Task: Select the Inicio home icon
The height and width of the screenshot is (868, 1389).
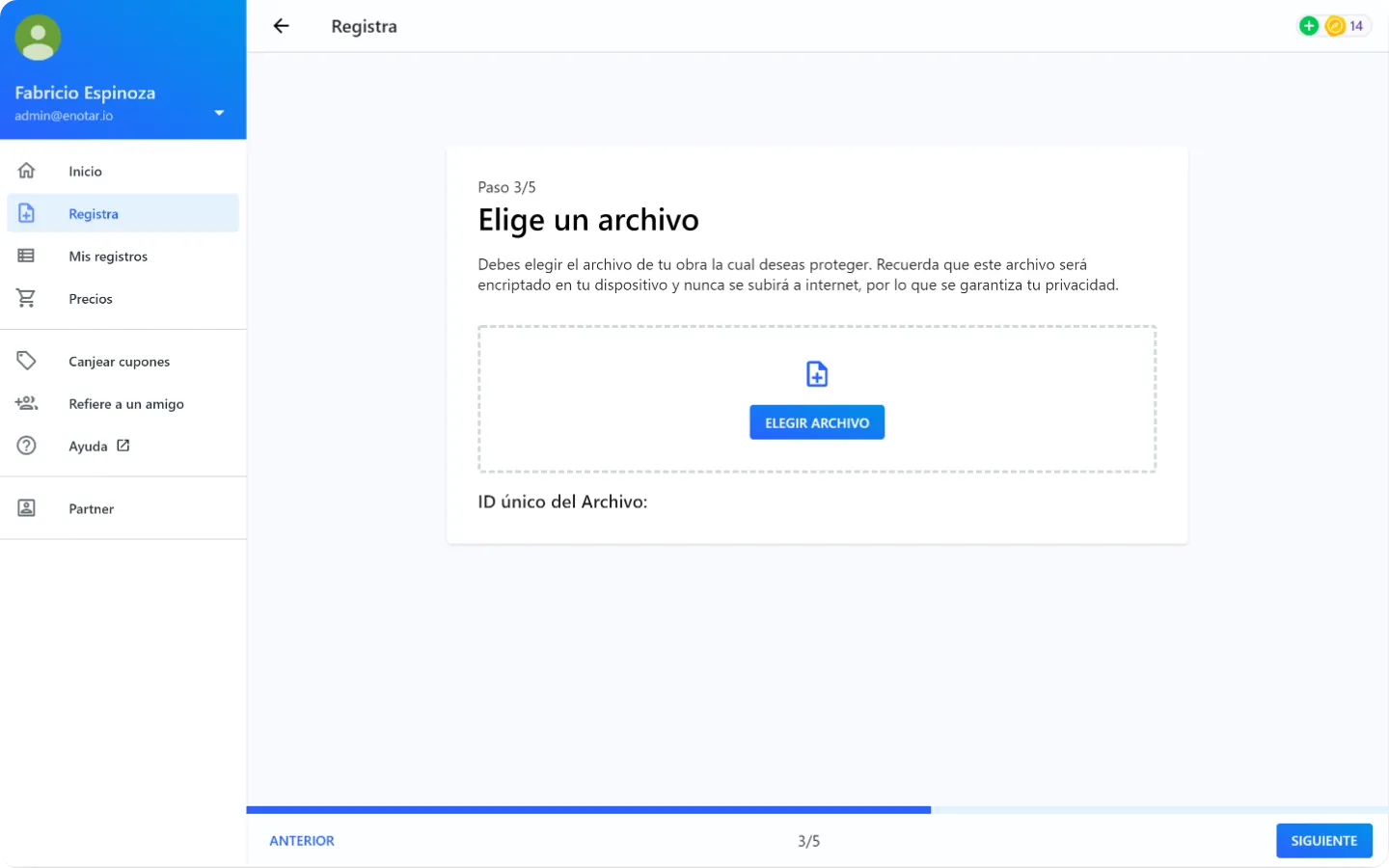Action: tap(26, 170)
